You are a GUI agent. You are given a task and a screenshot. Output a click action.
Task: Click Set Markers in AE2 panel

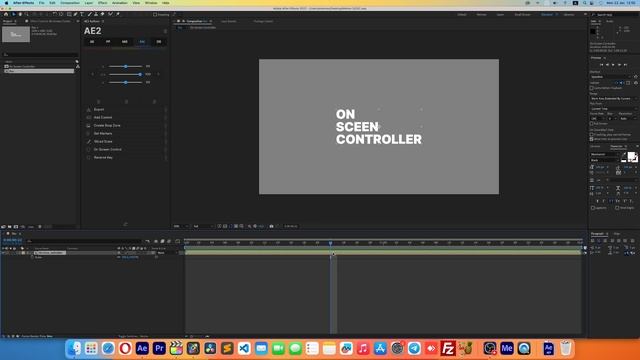pyautogui.click(x=103, y=133)
